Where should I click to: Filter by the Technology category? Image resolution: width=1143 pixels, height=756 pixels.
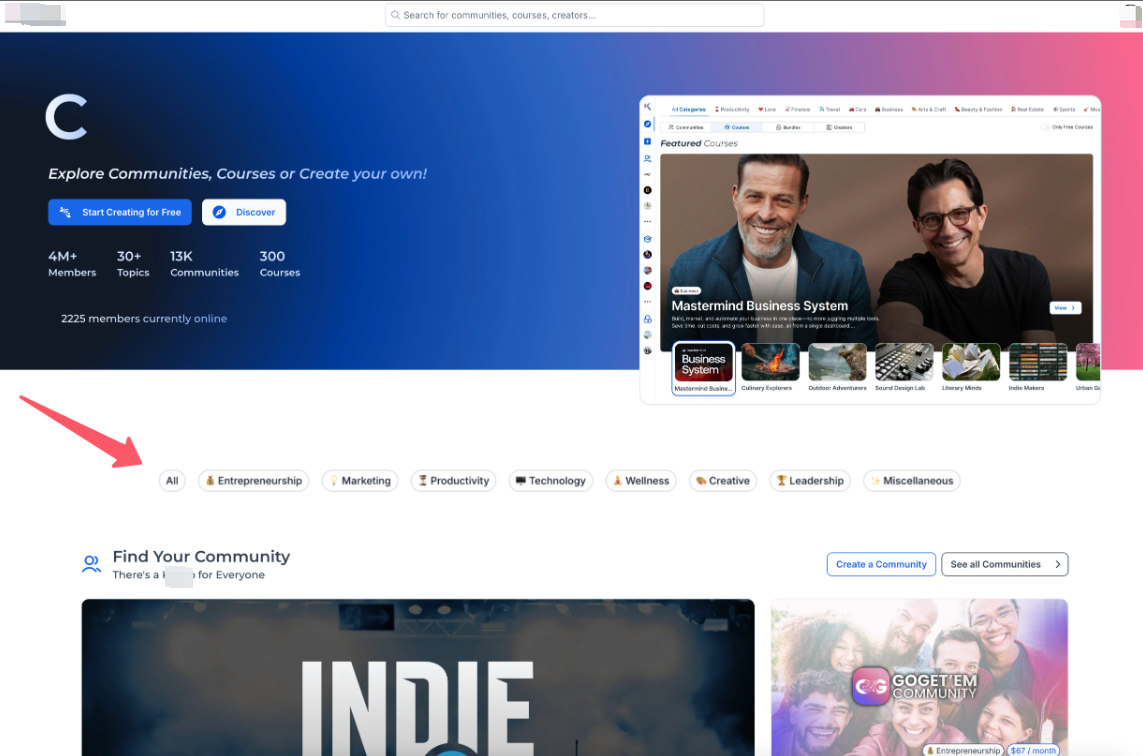[x=550, y=480]
